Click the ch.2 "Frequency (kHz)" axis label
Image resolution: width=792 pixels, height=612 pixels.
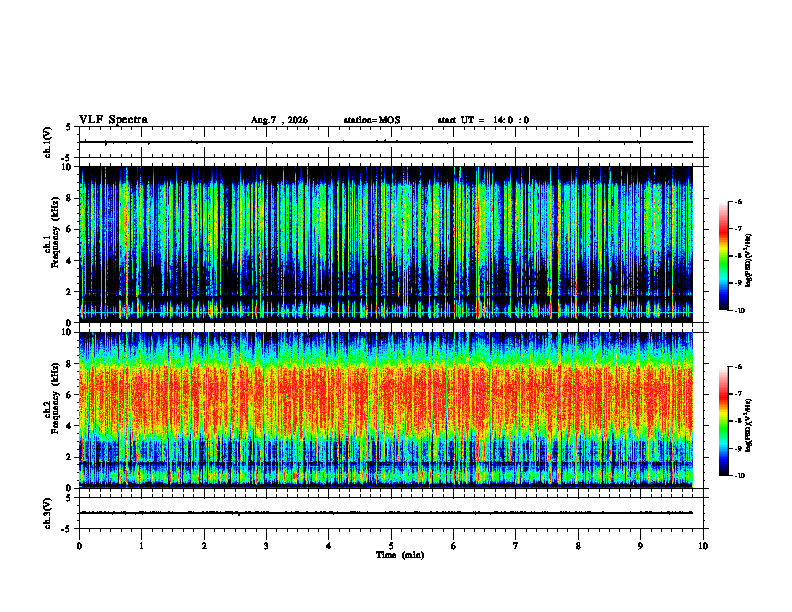pyautogui.click(x=53, y=398)
